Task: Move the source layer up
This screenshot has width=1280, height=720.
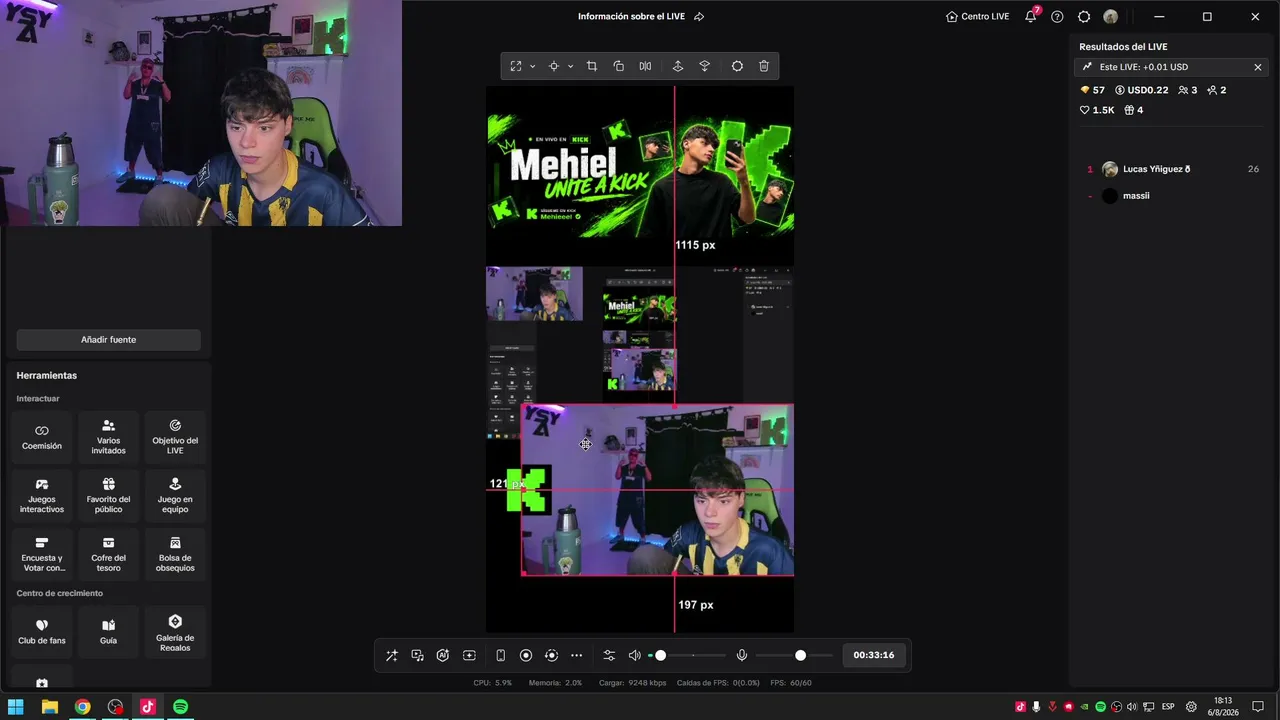Action: (x=677, y=66)
